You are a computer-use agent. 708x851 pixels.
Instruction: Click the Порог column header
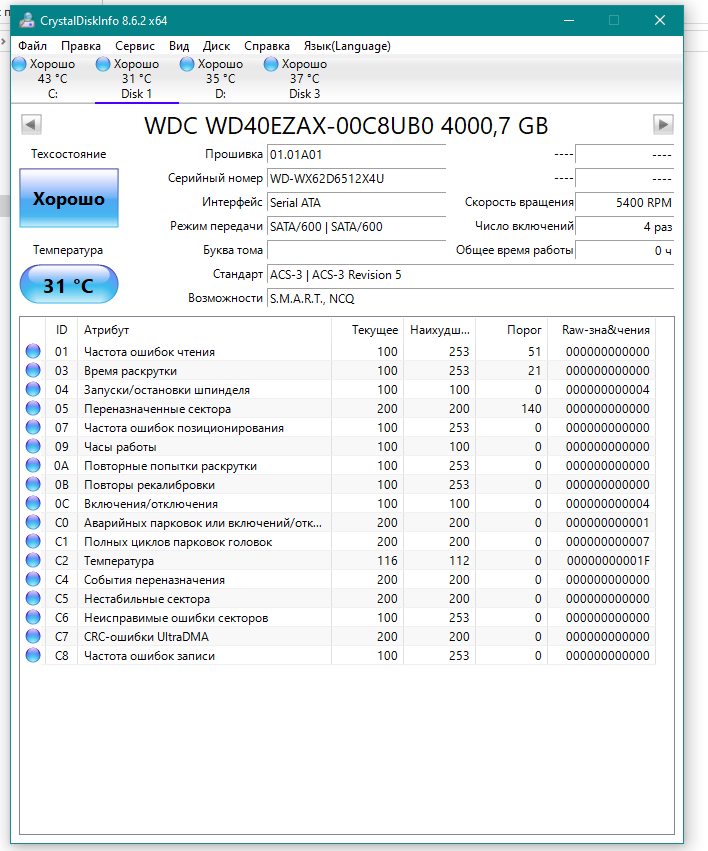pos(512,329)
